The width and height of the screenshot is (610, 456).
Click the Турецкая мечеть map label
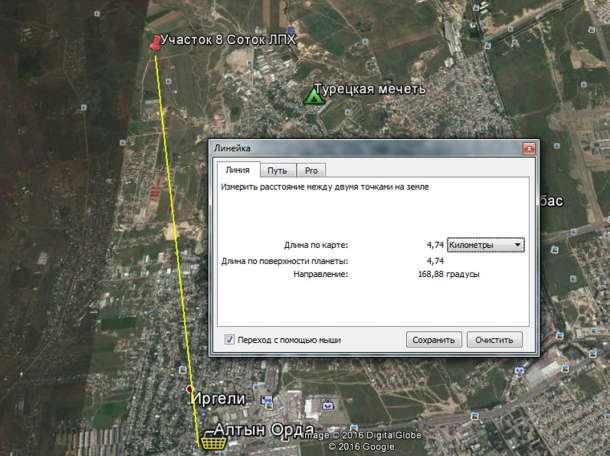(x=372, y=89)
